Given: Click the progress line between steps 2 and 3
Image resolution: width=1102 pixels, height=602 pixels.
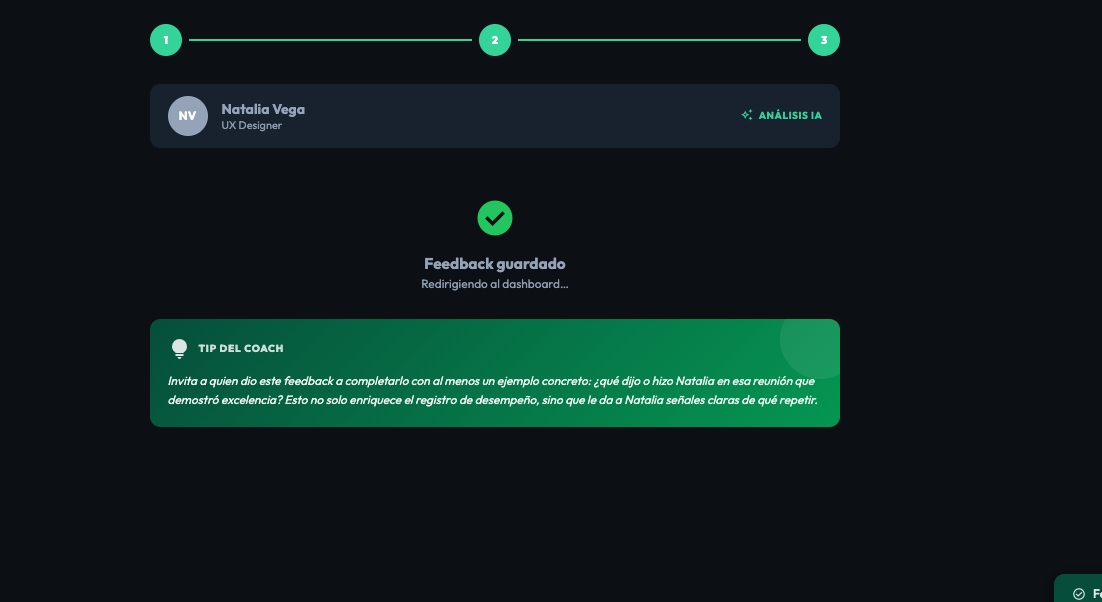Looking at the screenshot, I should click(659, 40).
